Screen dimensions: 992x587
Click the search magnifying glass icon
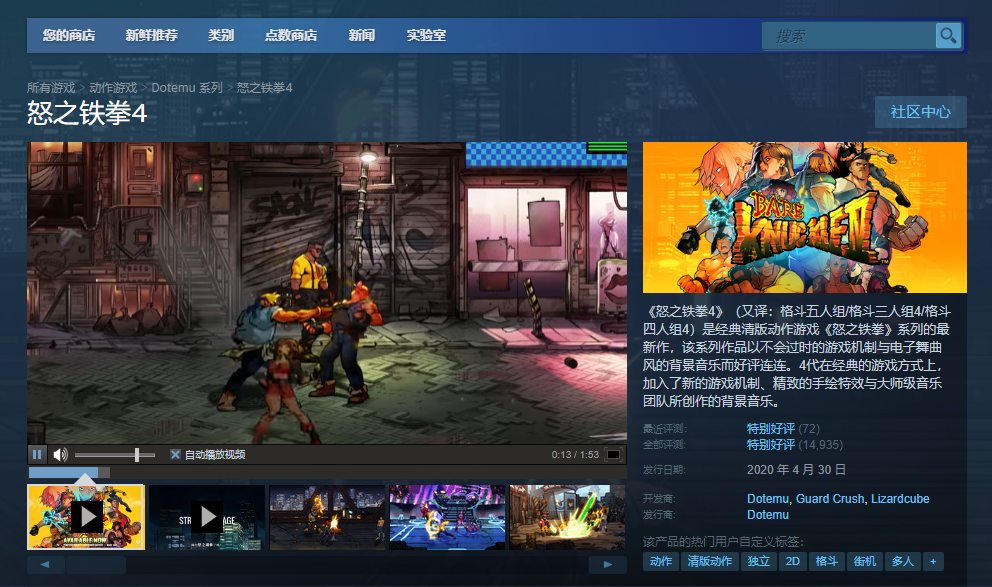tap(947, 35)
